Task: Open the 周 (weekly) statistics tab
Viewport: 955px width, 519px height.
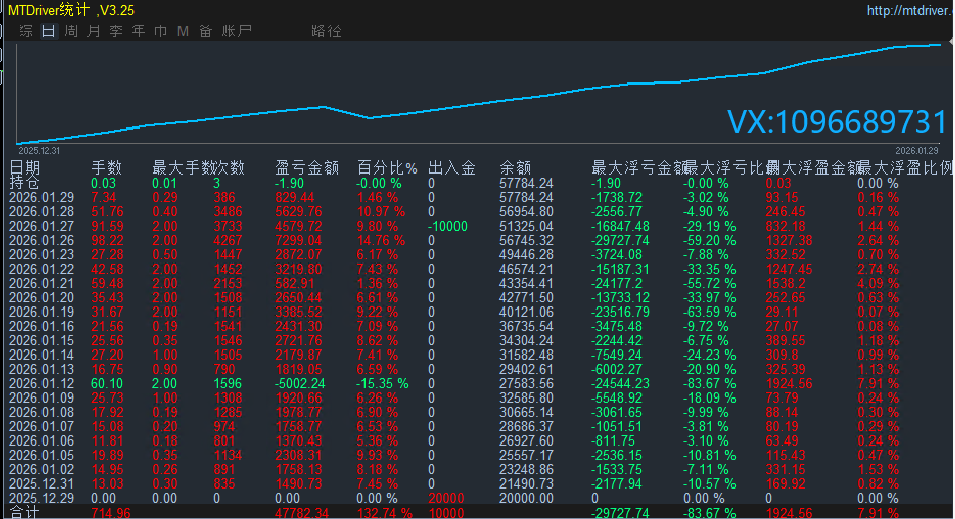Action: [71, 31]
